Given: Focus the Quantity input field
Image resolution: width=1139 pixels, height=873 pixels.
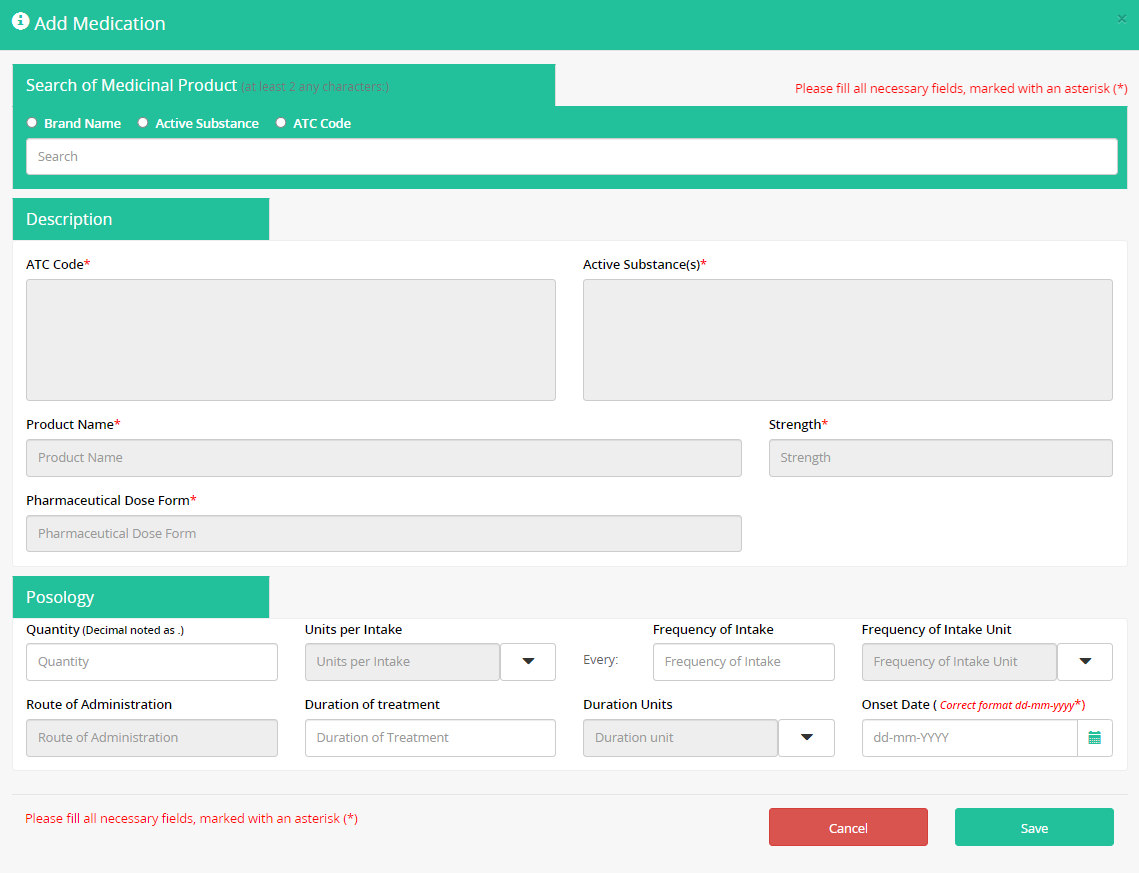Looking at the screenshot, I should [151, 662].
